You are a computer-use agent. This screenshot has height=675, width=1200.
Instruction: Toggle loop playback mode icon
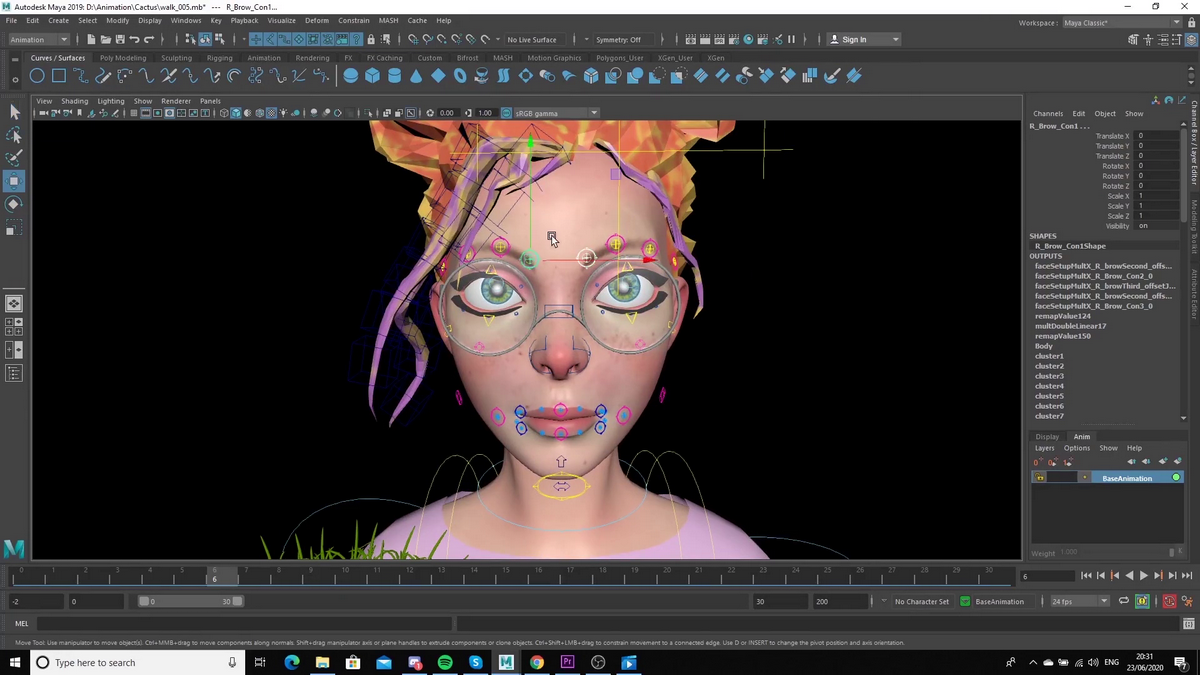(1123, 601)
